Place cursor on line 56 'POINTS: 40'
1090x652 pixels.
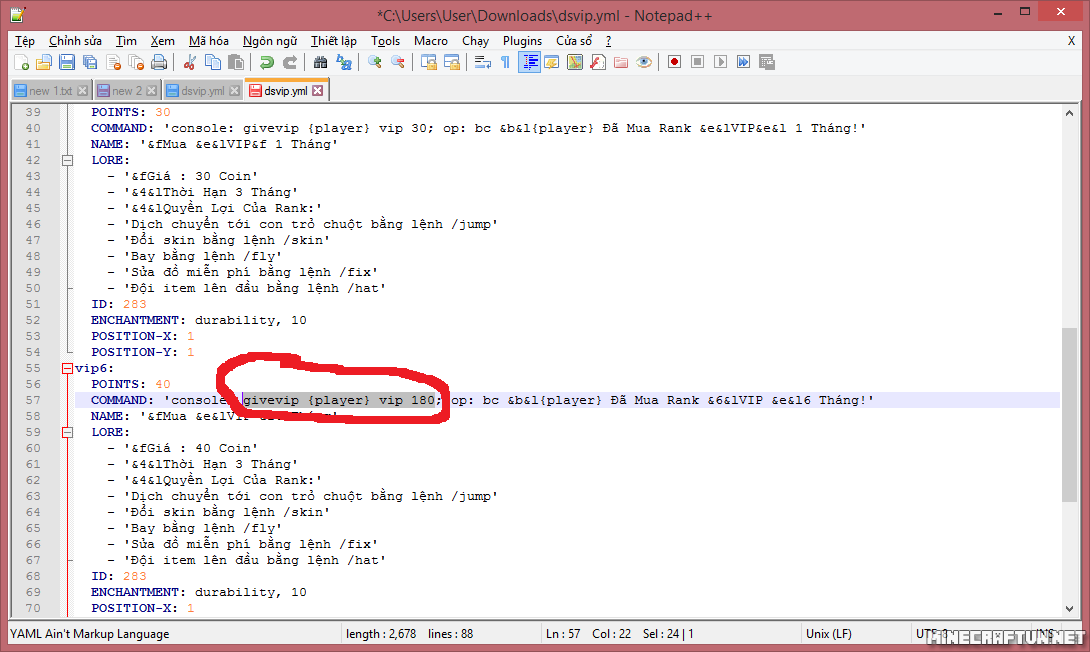pyautogui.click(x=131, y=384)
